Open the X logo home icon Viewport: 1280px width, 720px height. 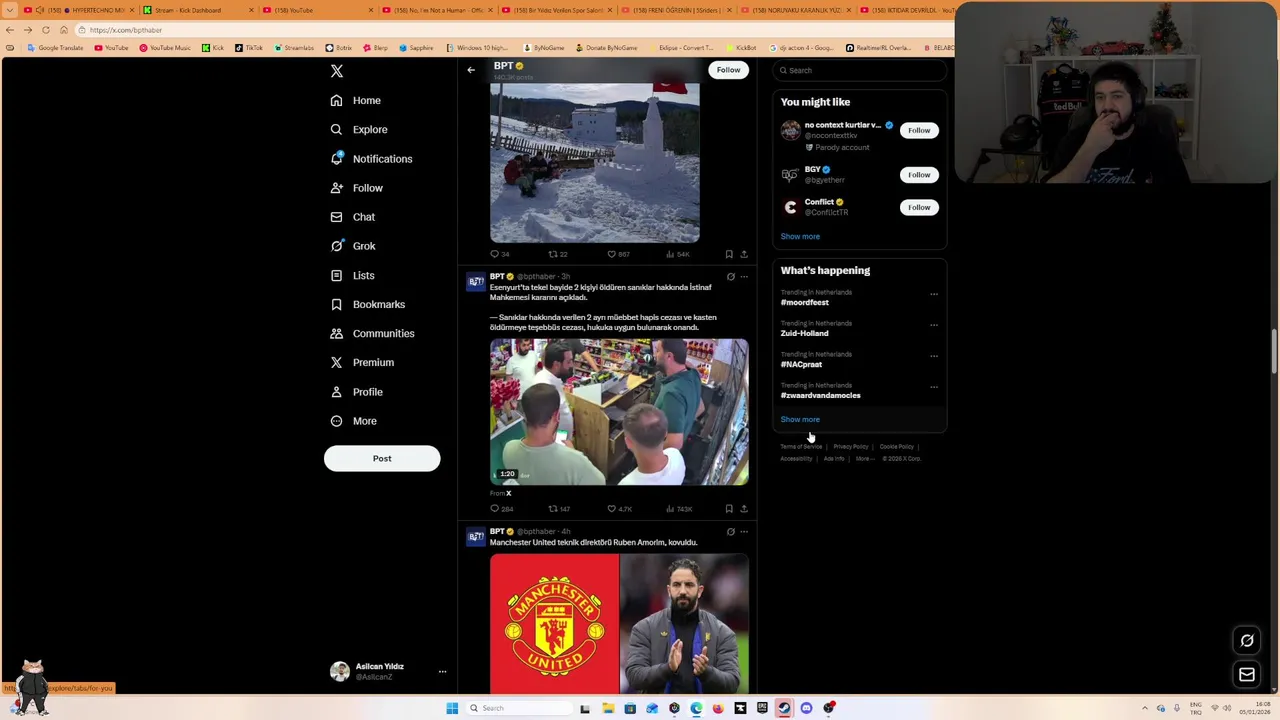click(x=337, y=71)
